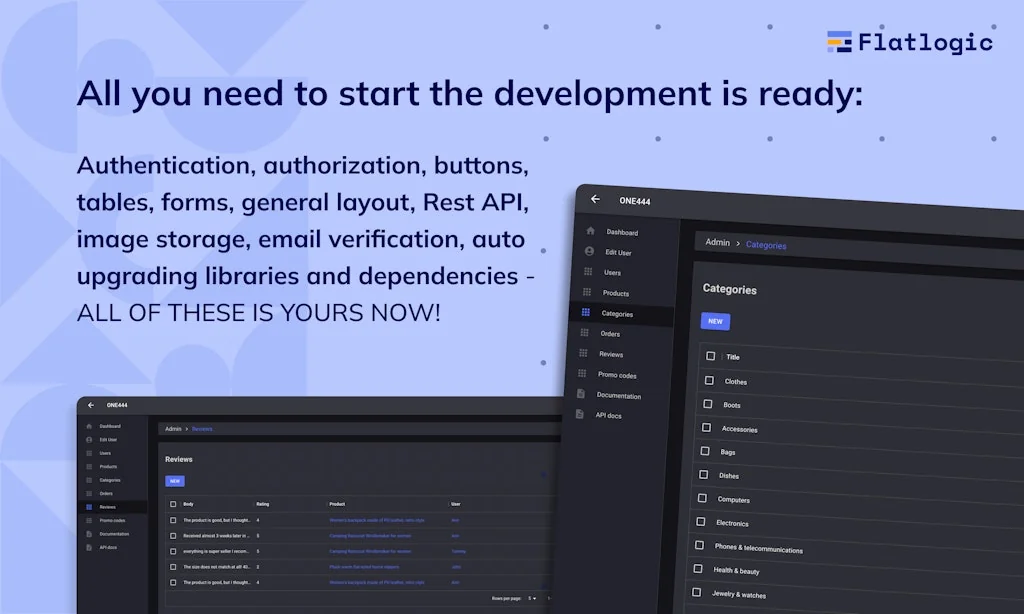Tick the Body header checkbox in Reviews table
Viewport: 1024px width, 614px height.
point(173,504)
